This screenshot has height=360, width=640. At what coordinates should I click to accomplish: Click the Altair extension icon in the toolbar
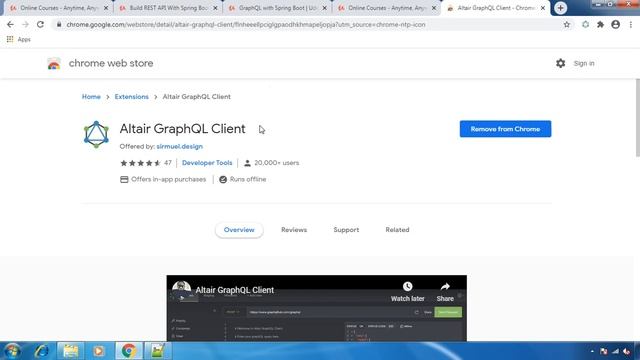tap(585, 24)
